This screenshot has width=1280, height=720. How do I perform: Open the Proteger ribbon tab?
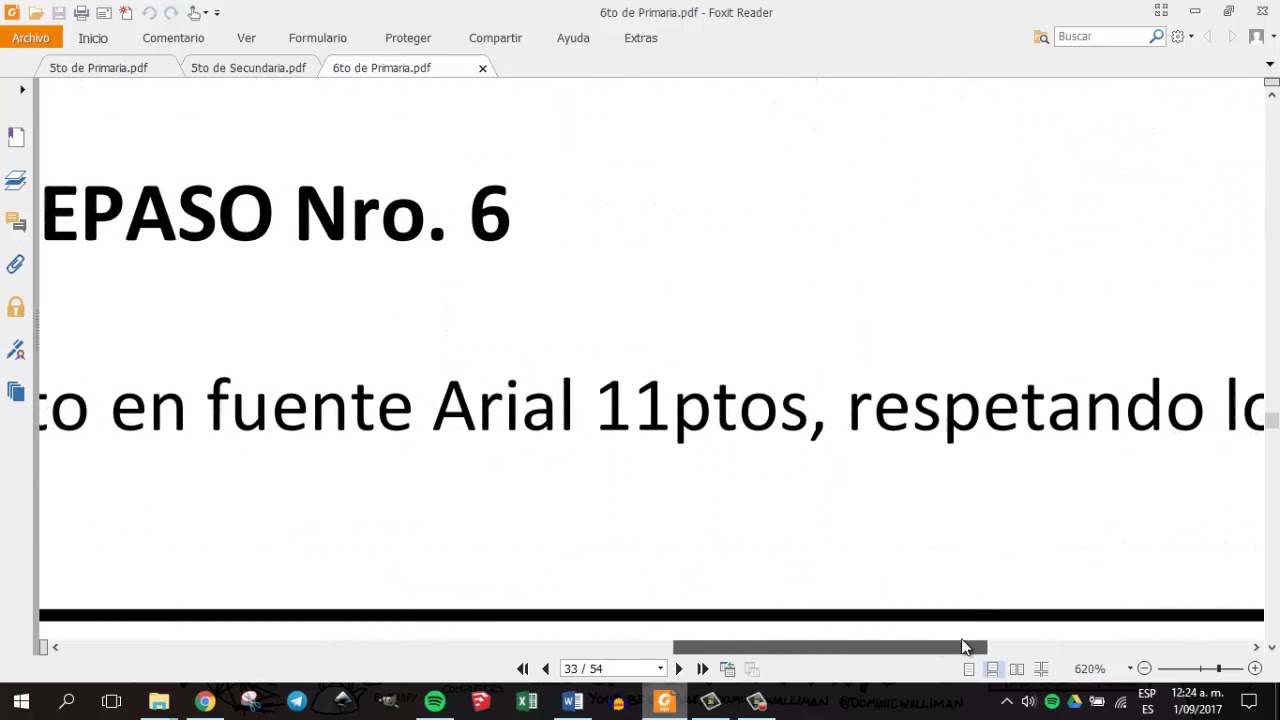tap(408, 38)
